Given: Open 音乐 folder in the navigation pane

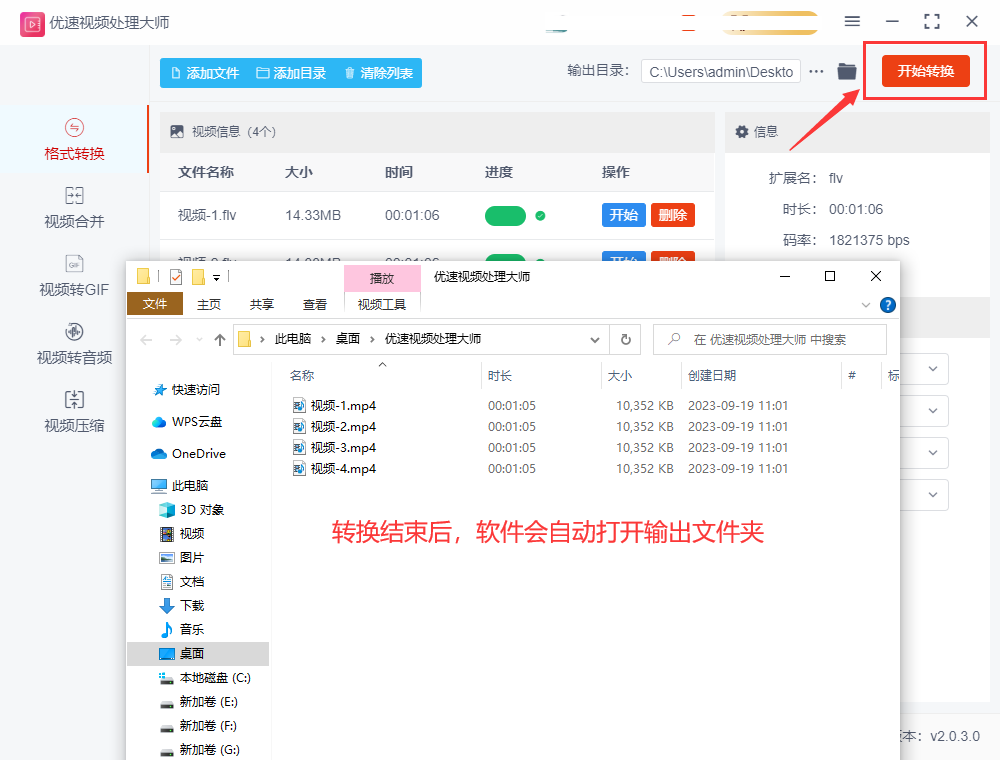Looking at the screenshot, I should tap(182, 629).
